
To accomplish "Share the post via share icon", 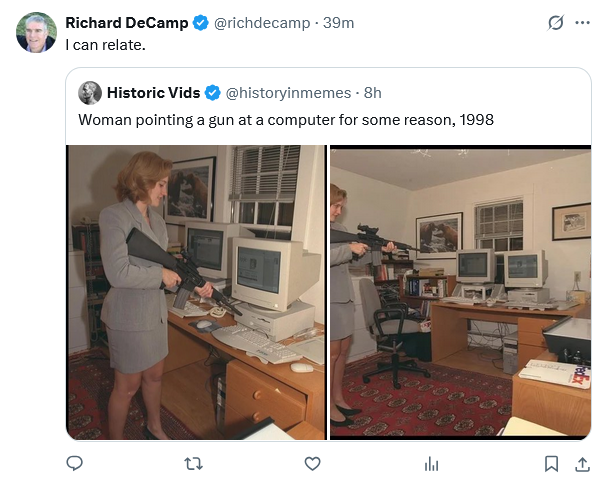I will (582, 463).
